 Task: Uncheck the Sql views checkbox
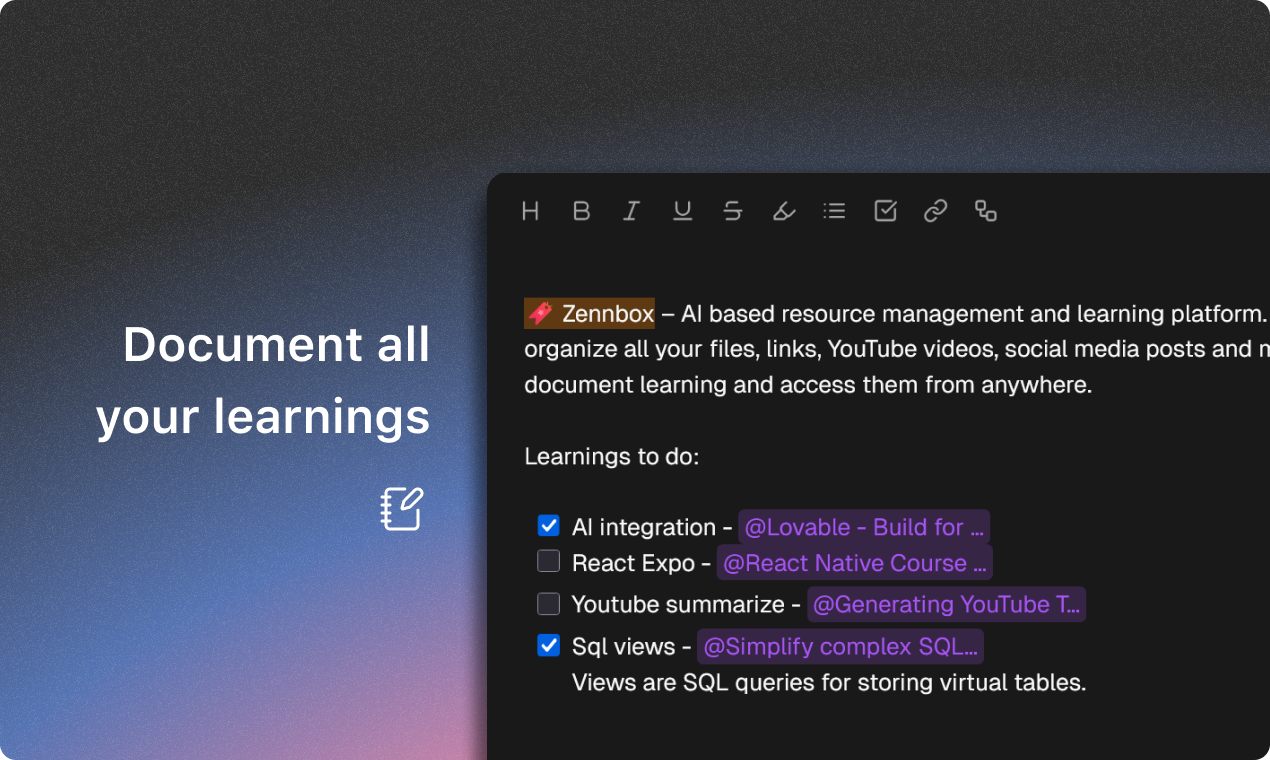tap(548, 646)
